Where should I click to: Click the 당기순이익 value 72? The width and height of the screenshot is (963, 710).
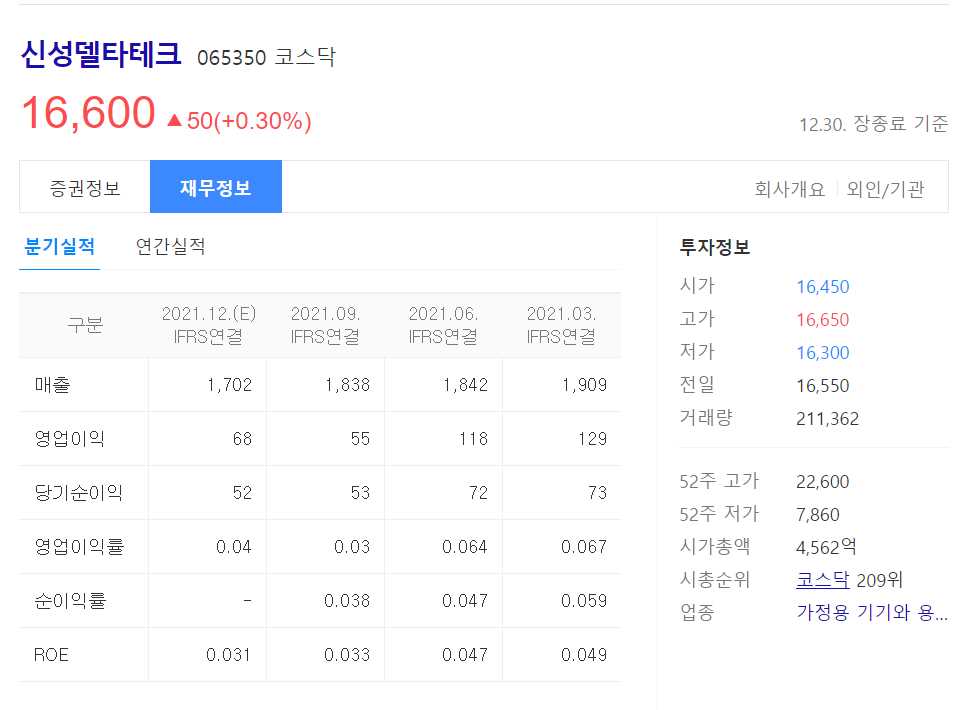pos(478,493)
